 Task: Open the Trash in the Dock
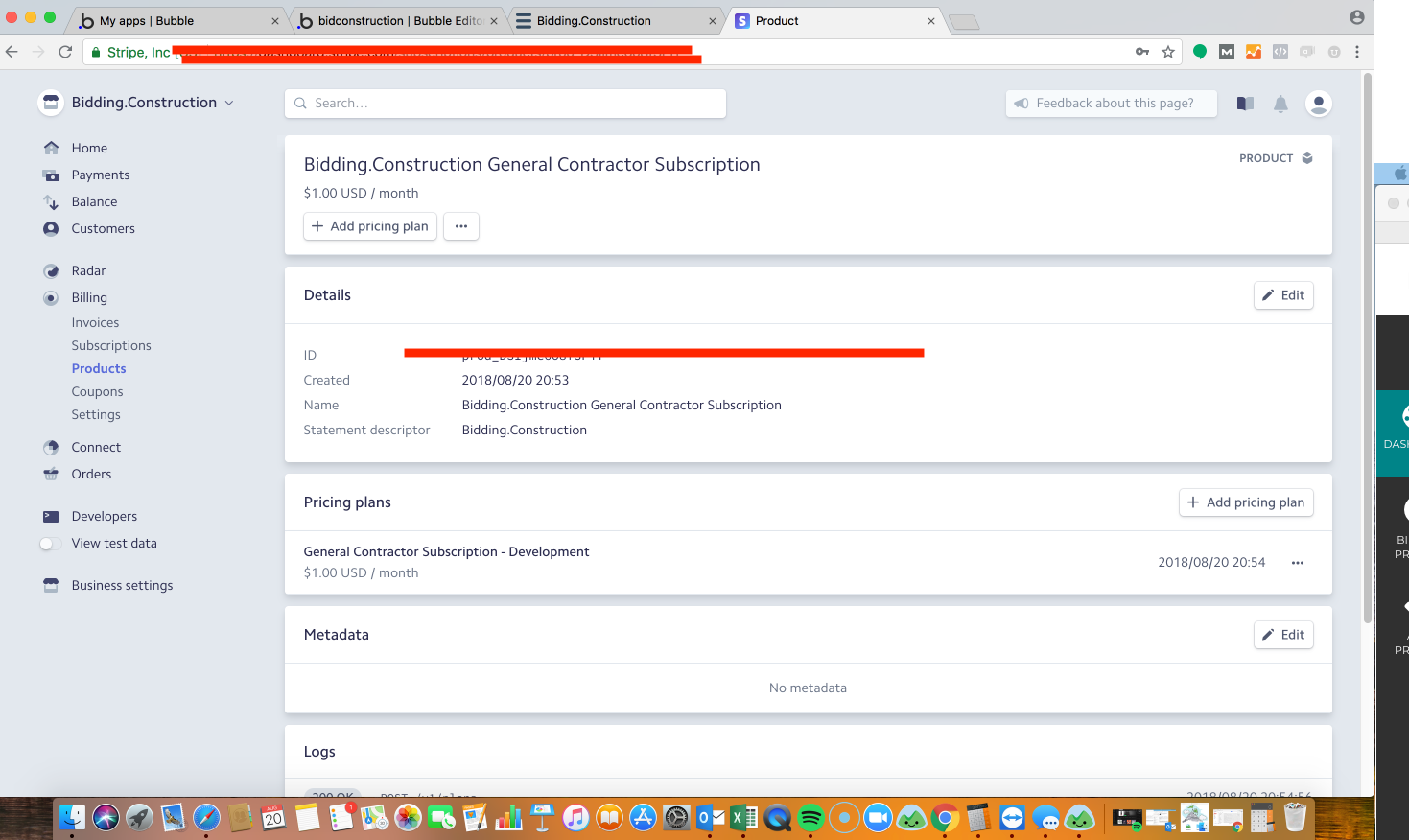click(1295, 818)
